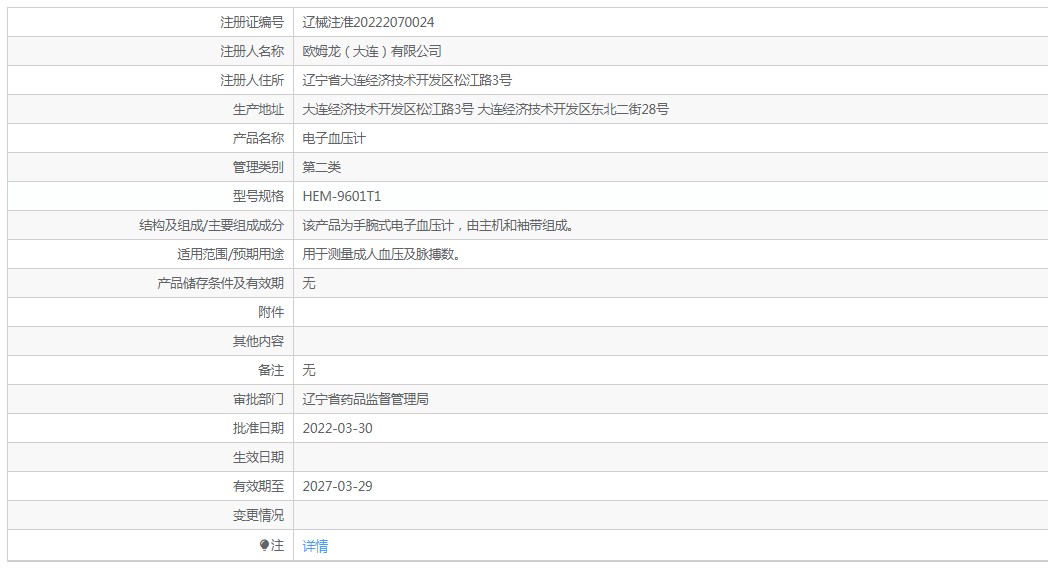1048x569 pixels.
Task: Click the 备注 label
Action: pos(271,370)
